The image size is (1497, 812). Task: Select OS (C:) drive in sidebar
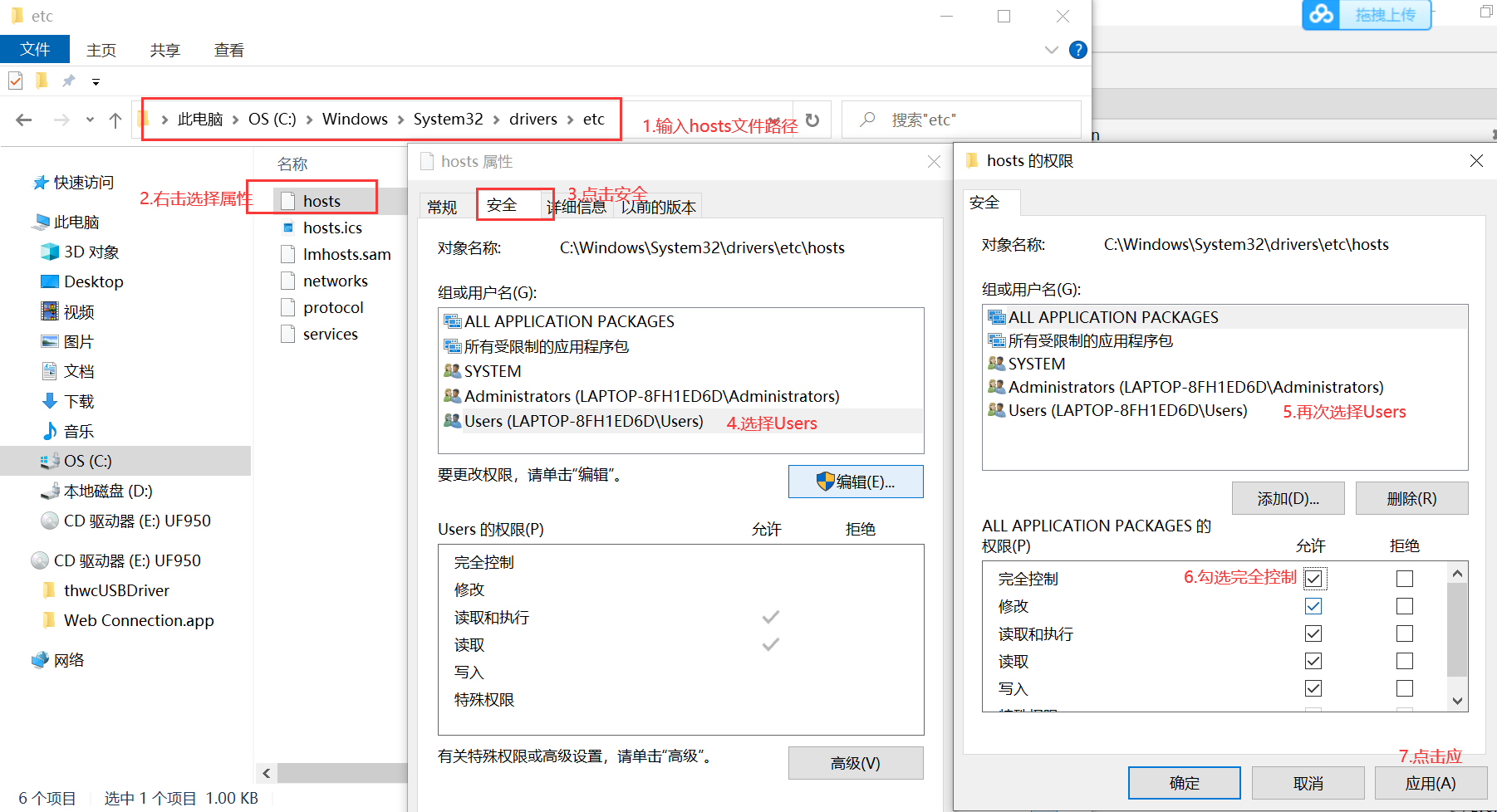(x=125, y=461)
